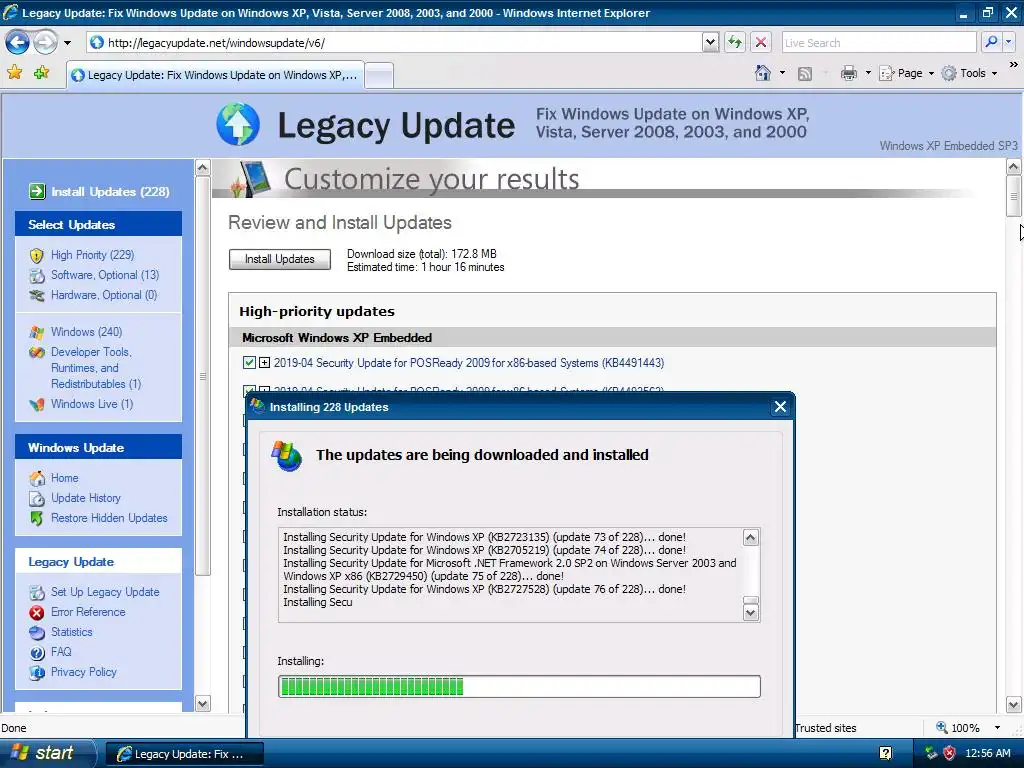This screenshot has height=768, width=1024.
Task: Click the Legacy Update globe logo
Action: [238, 124]
